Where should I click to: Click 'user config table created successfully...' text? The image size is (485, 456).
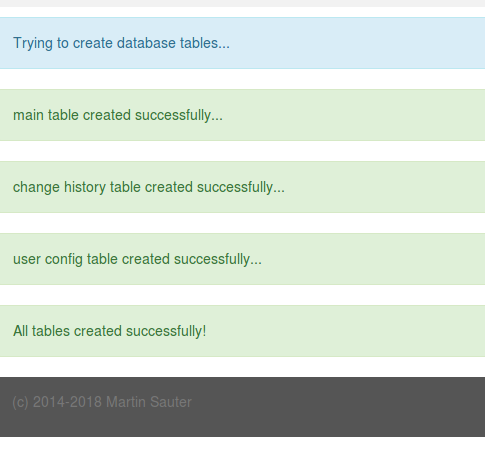(137, 259)
